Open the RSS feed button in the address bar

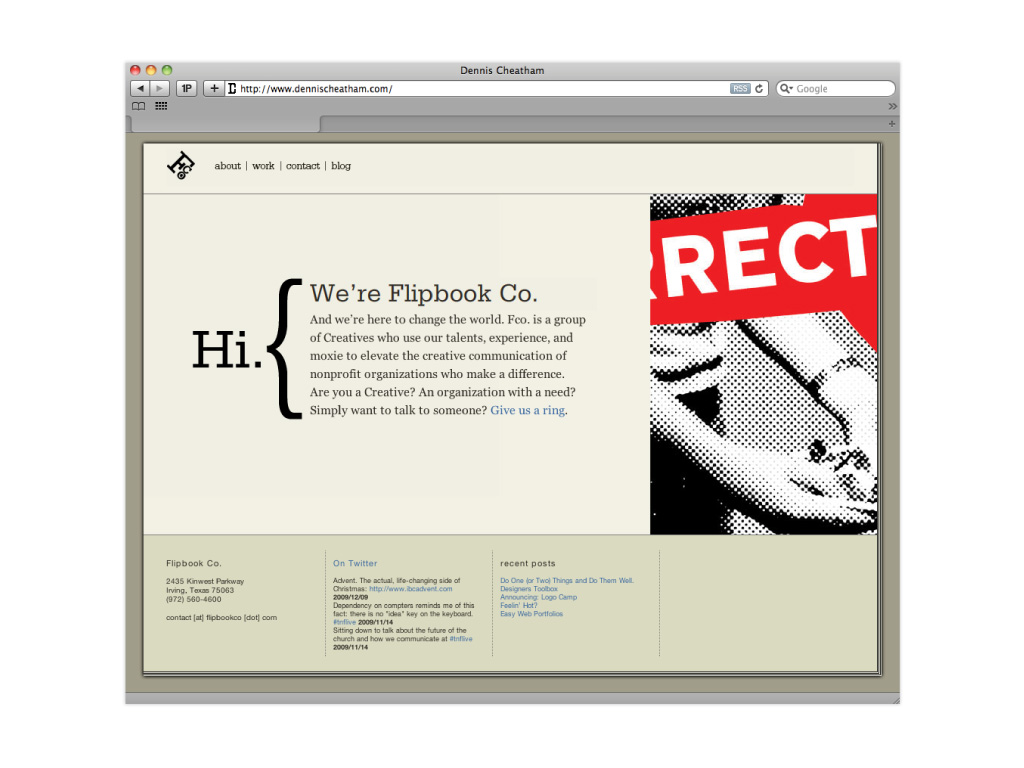[x=740, y=88]
